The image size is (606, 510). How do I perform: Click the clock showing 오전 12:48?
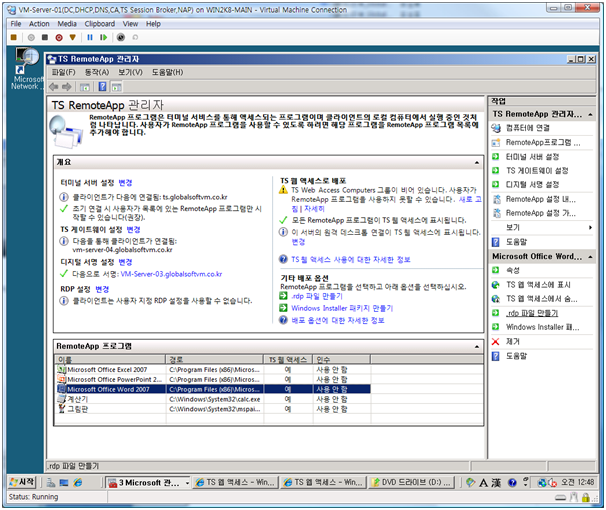577,483
